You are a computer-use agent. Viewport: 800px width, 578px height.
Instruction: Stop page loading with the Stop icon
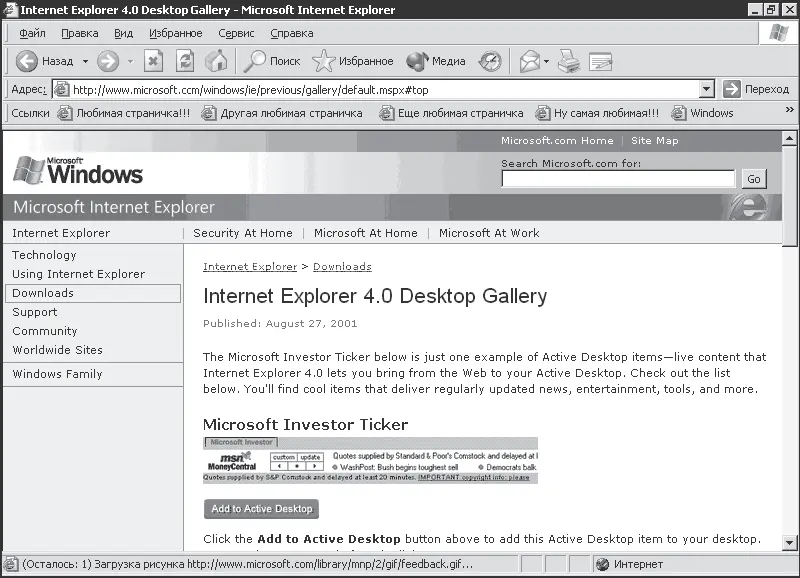[153, 62]
